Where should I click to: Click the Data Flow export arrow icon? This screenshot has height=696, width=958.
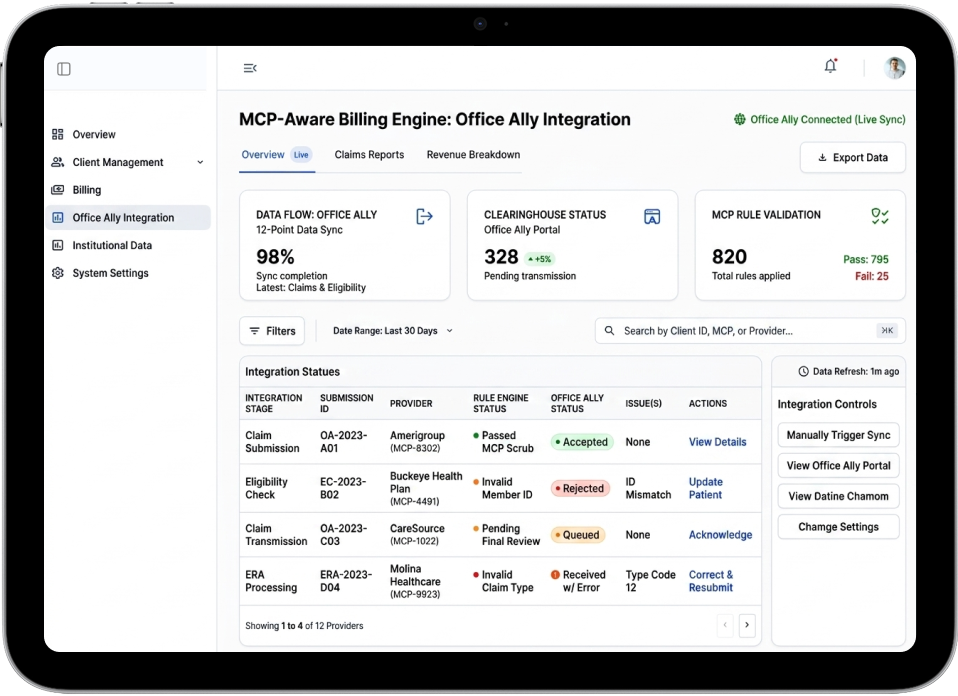point(424,216)
